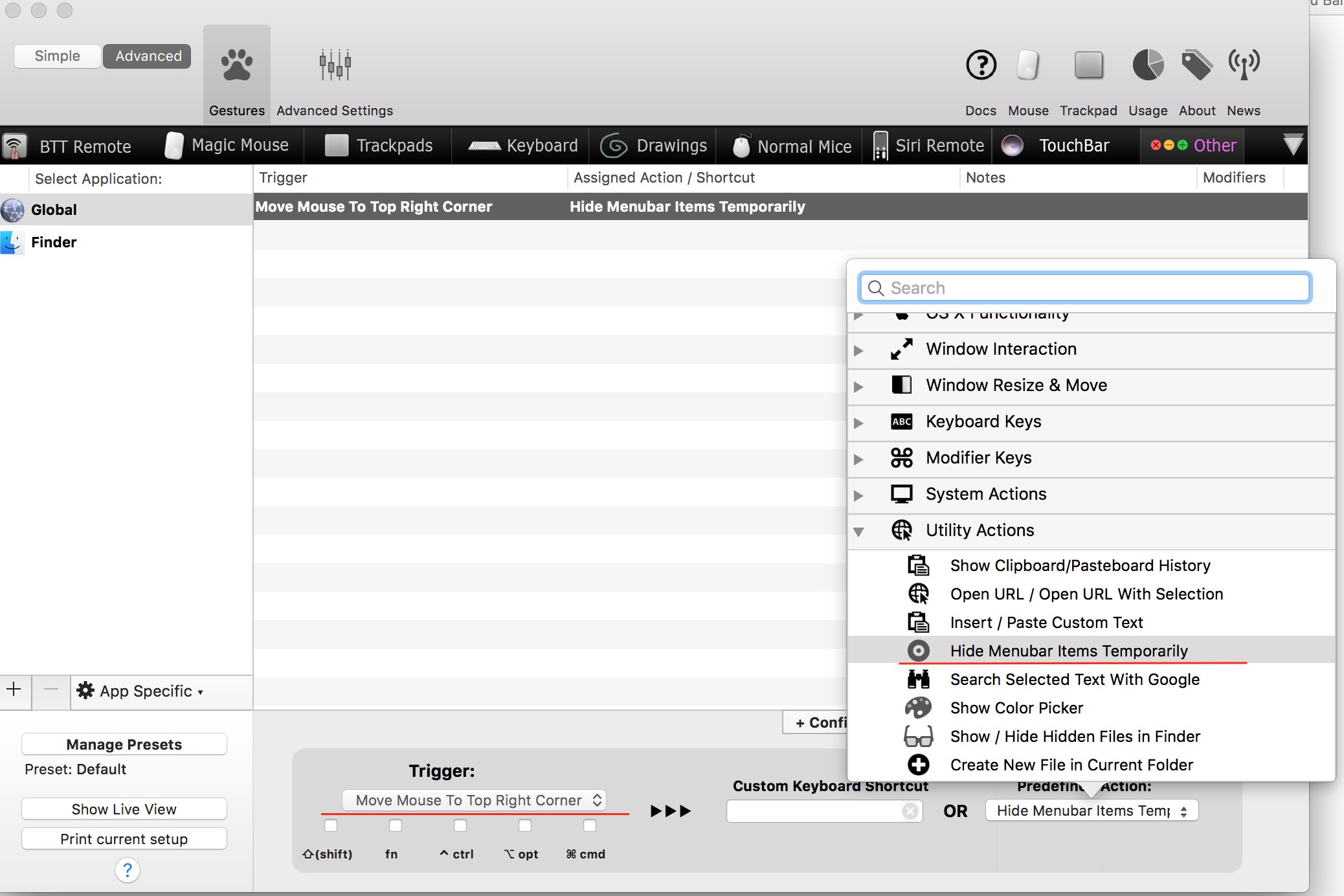1344x896 pixels.
Task: Select the Magic Mouse tab icon
Action: (173, 144)
